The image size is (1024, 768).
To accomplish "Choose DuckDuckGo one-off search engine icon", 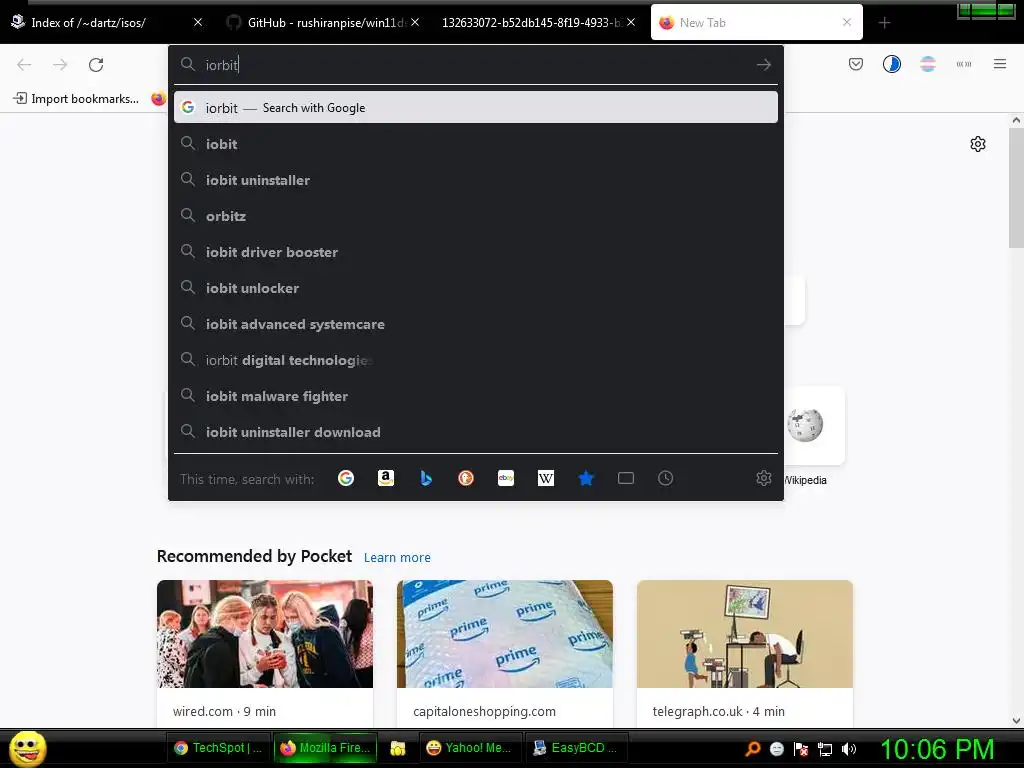I will click(466, 478).
